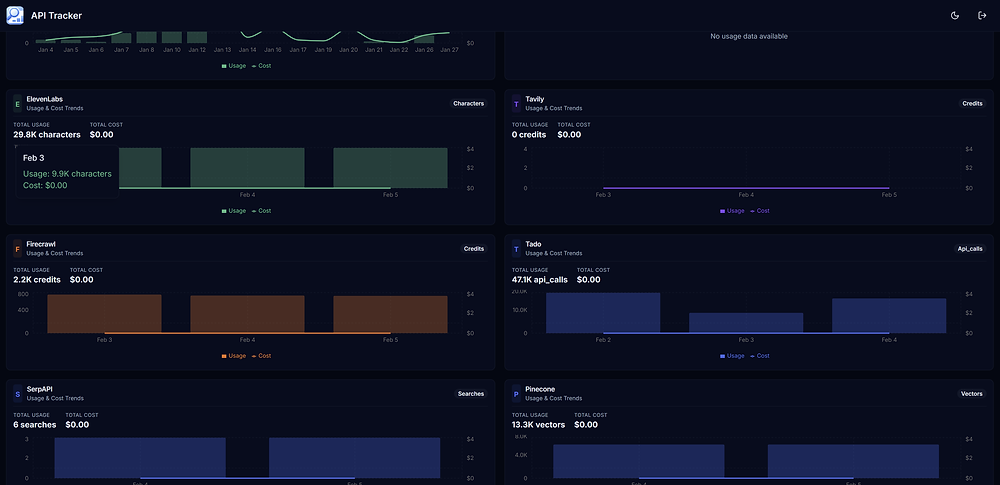Image resolution: width=1000 pixels, height=485 pixels.
Task: Click the 2.2K credits usage value
Action: 37,280
